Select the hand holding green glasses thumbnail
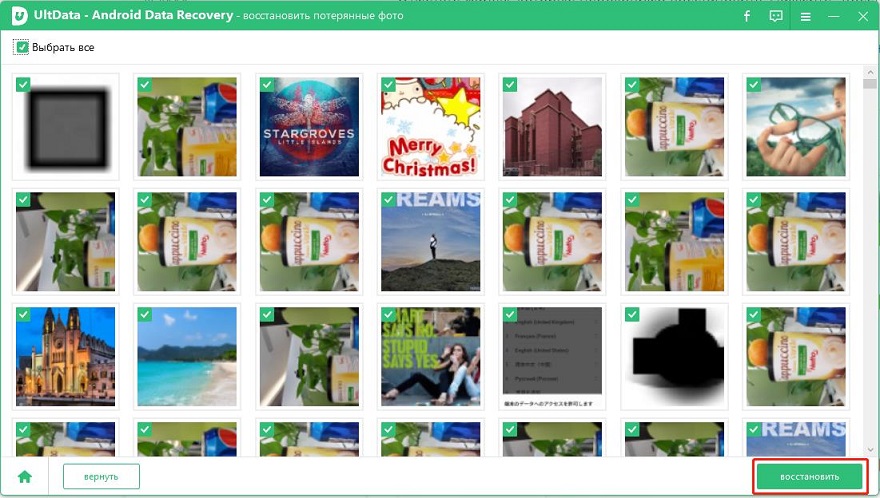 pos(796,127)
